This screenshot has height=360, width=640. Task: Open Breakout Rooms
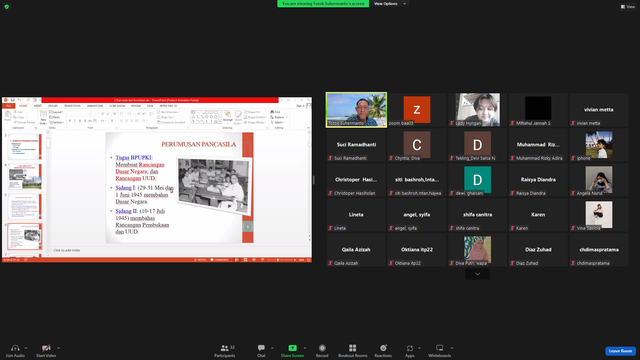coord(353,350)
